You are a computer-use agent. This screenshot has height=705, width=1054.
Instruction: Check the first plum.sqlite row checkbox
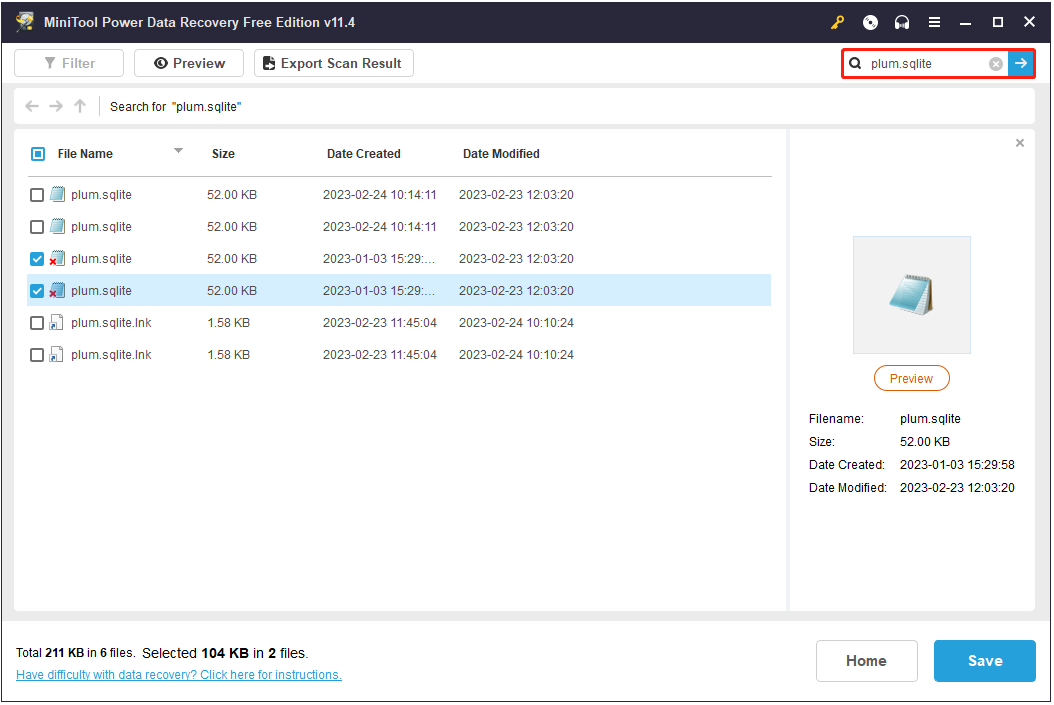pos(37,195)
